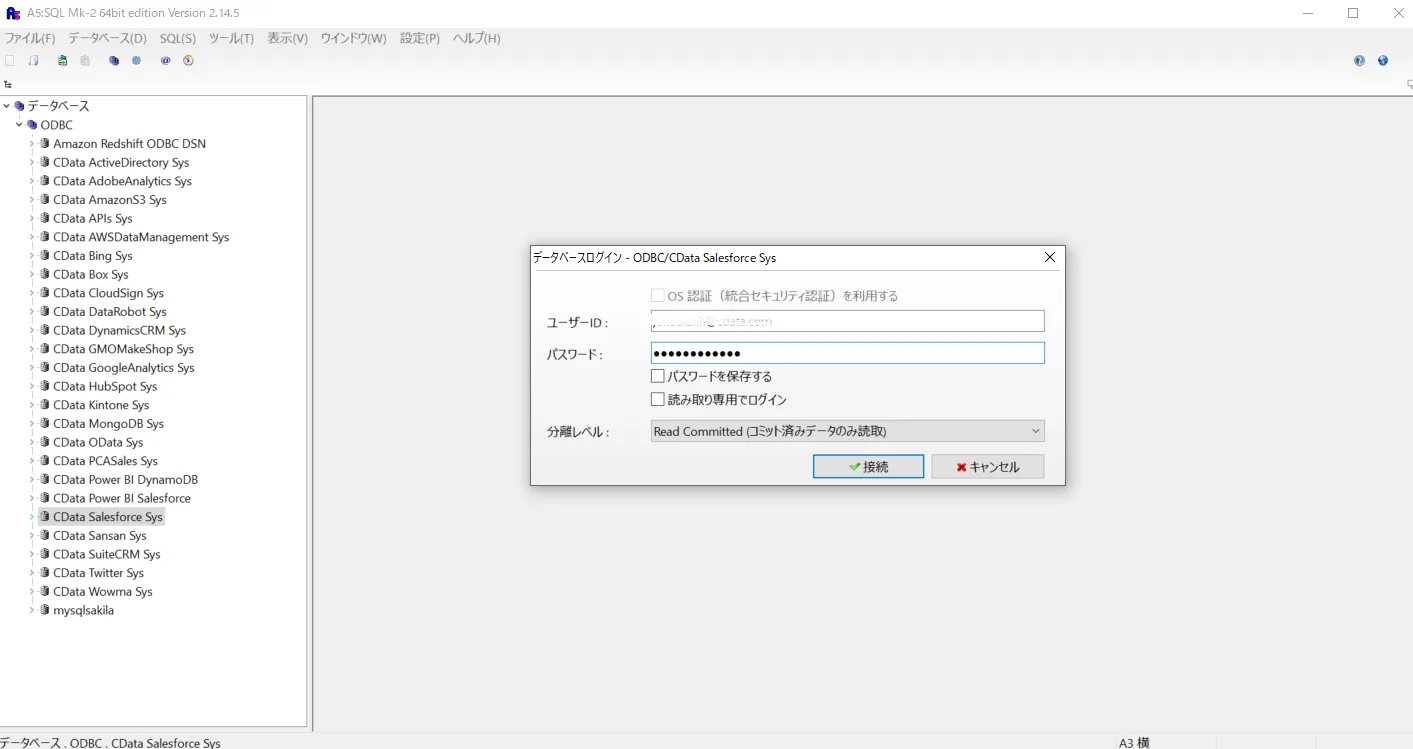This screenshot has width=1413, height=749.
Task: Click the blue database icon on toolbar
Action: click(x=112, y=60)
